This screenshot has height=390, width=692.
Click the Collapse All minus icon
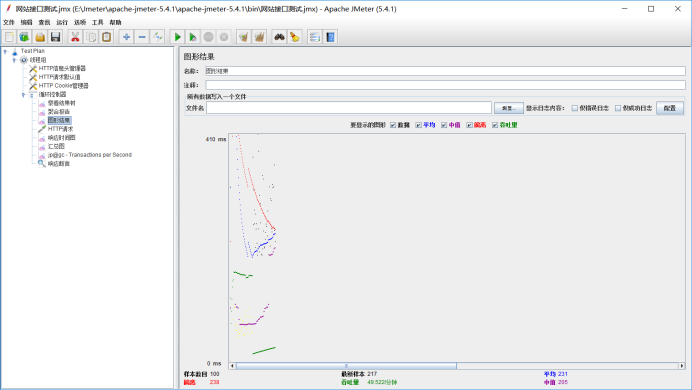click(x=142, y=37)
